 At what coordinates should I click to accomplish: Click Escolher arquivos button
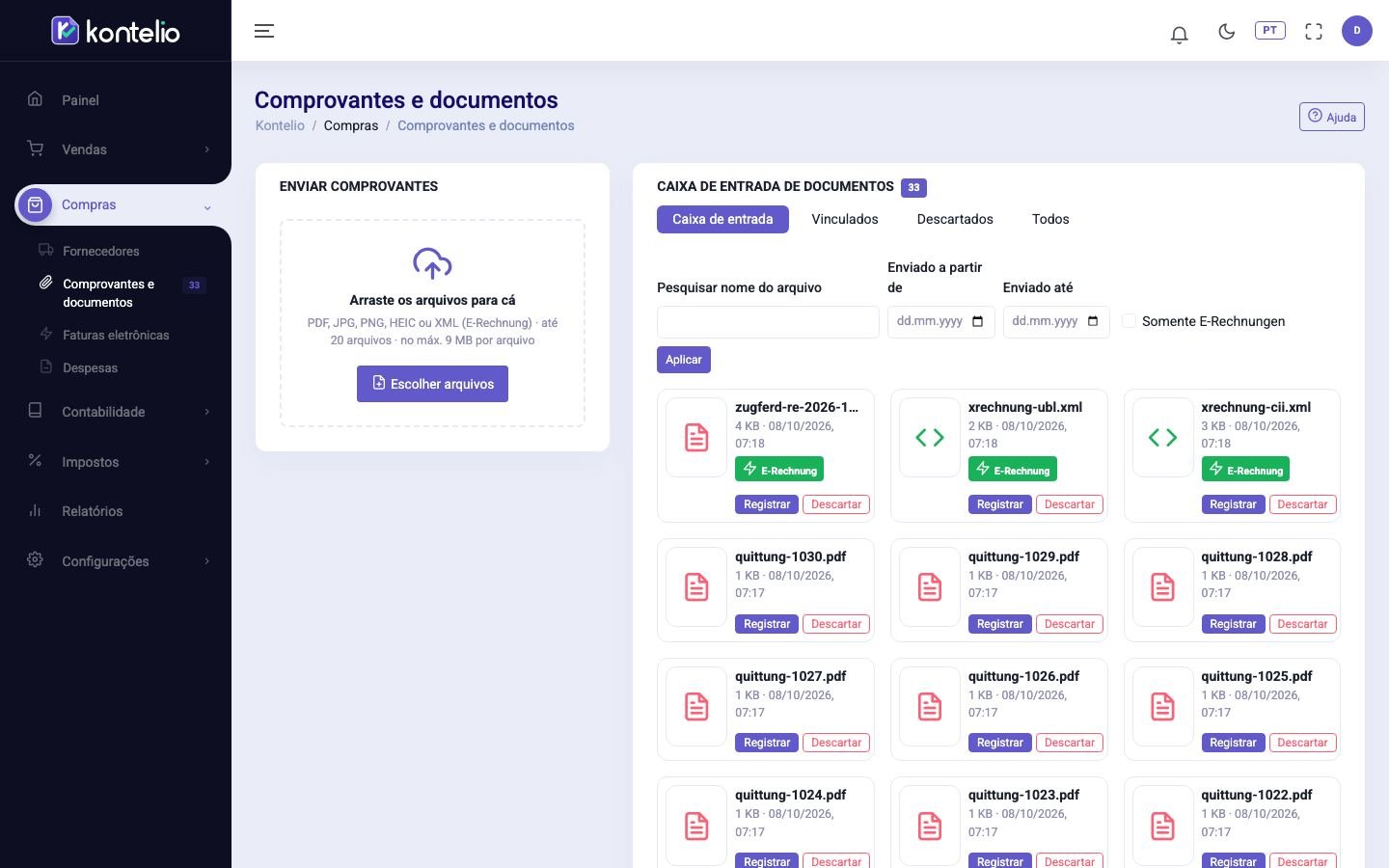click(x=432, y=384)
